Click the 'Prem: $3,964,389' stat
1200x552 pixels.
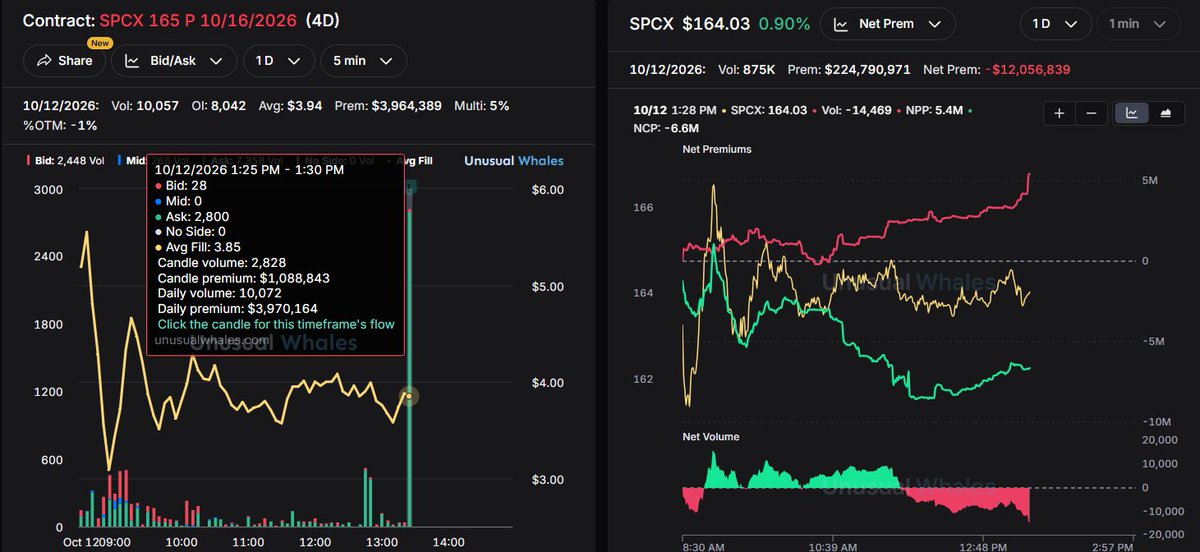tap(386, 105)
